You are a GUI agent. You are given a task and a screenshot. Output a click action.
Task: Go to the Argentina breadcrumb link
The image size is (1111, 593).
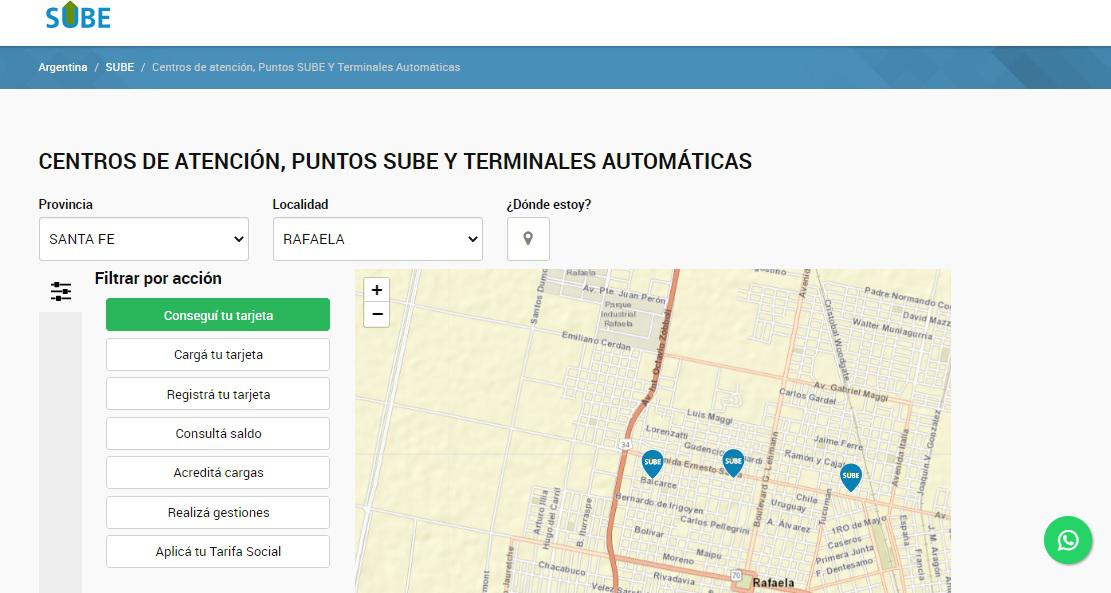coord(63,67)
